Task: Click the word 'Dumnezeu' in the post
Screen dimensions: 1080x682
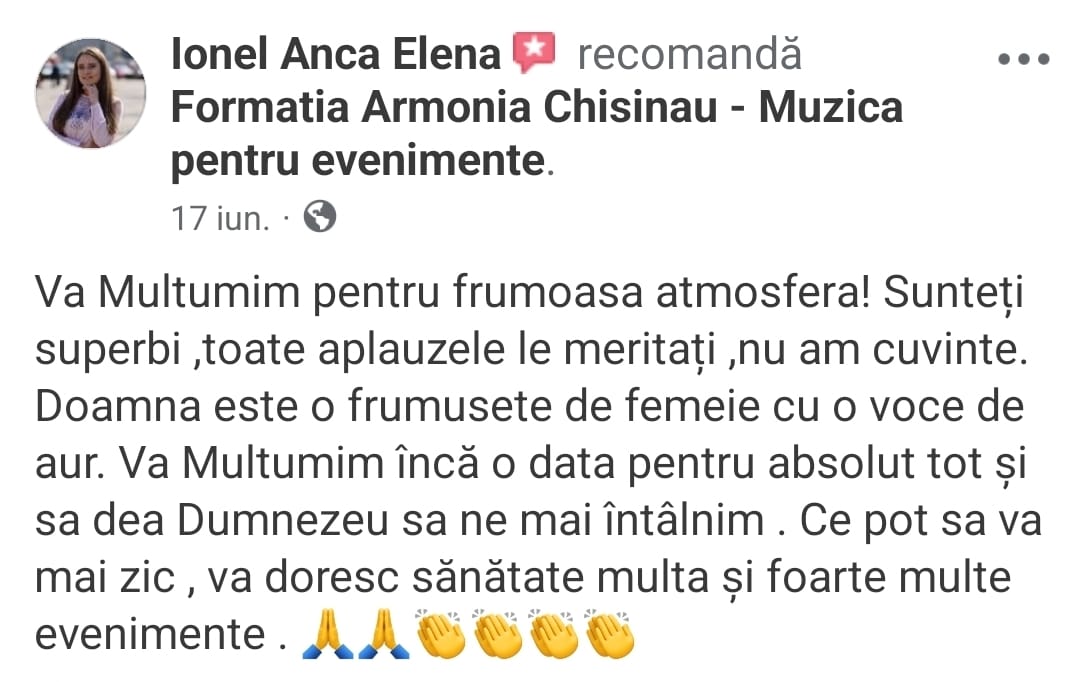Action: click(x=284, y=520)
